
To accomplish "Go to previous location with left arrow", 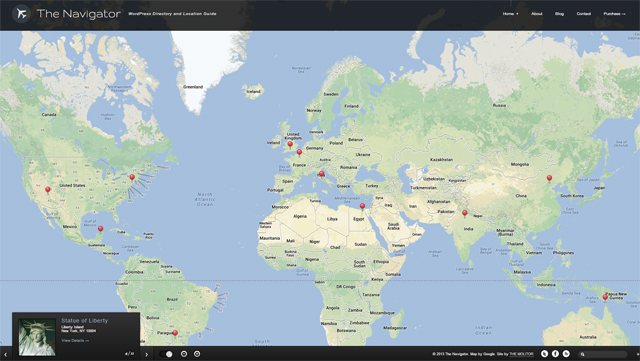I will pos(6,354).
